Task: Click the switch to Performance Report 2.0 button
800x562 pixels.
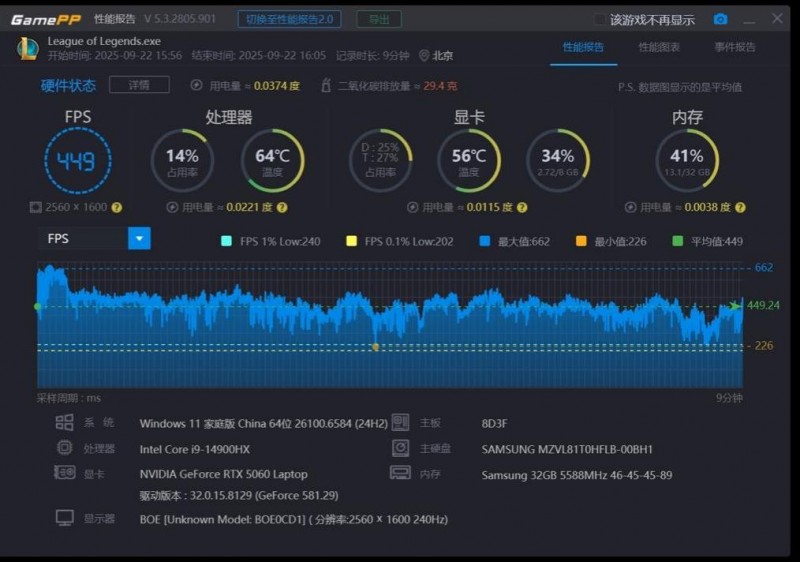Action: click(x=289, y=19)
